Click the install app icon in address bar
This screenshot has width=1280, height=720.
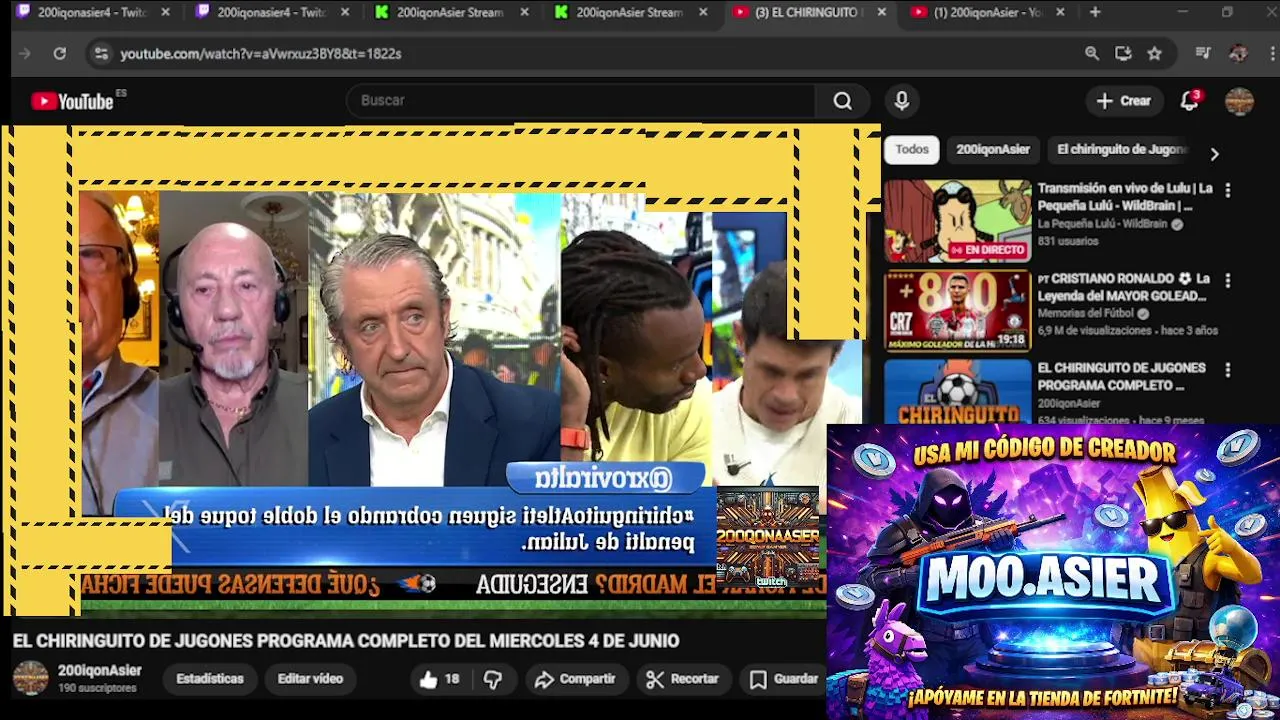tap(1123, 53)
